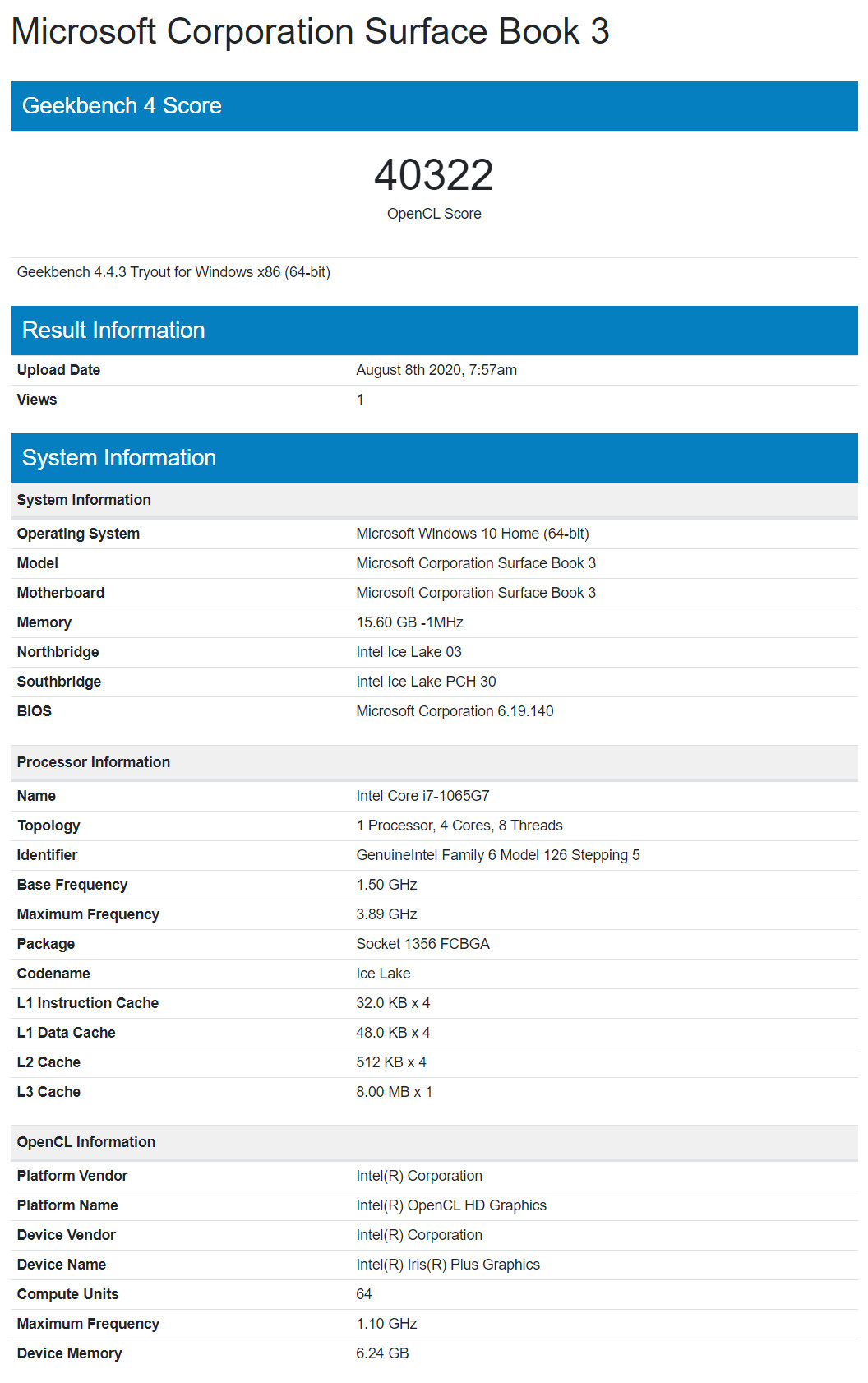Viewport: 868px width, 1383px height.
Task: Select maximum frequency value "3.89 GHz"
Action: coord(386,914)
